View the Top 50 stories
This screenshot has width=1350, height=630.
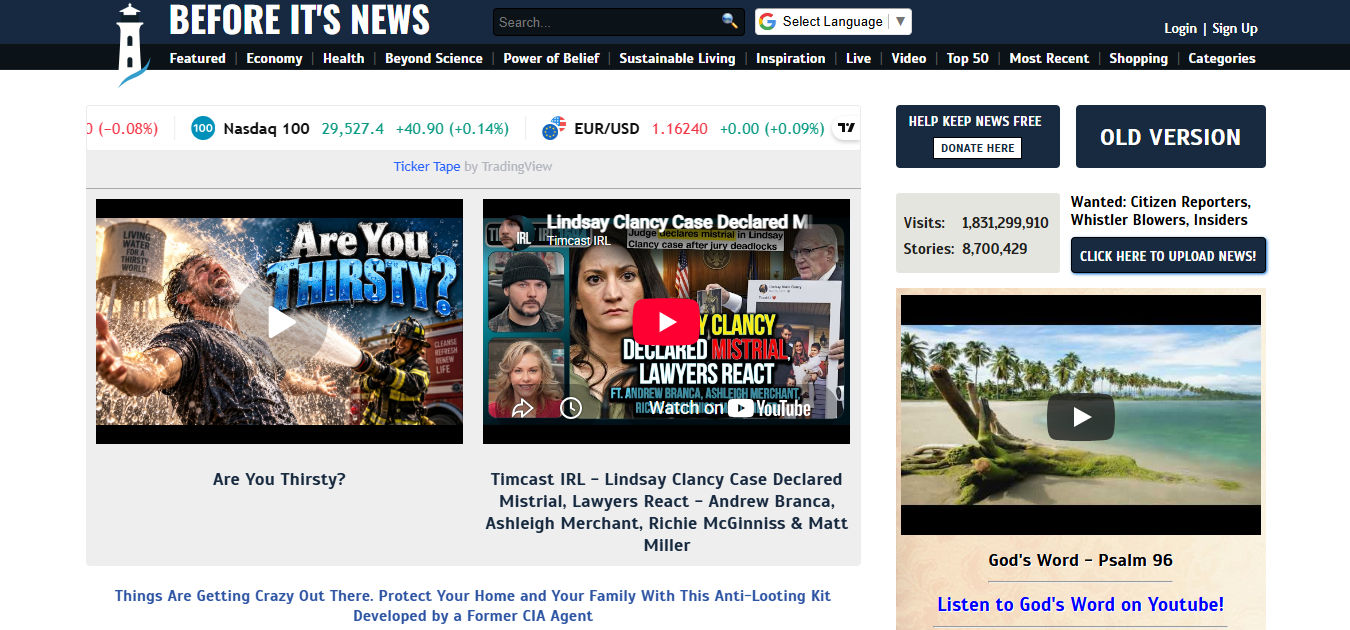(x=968, y=58)
